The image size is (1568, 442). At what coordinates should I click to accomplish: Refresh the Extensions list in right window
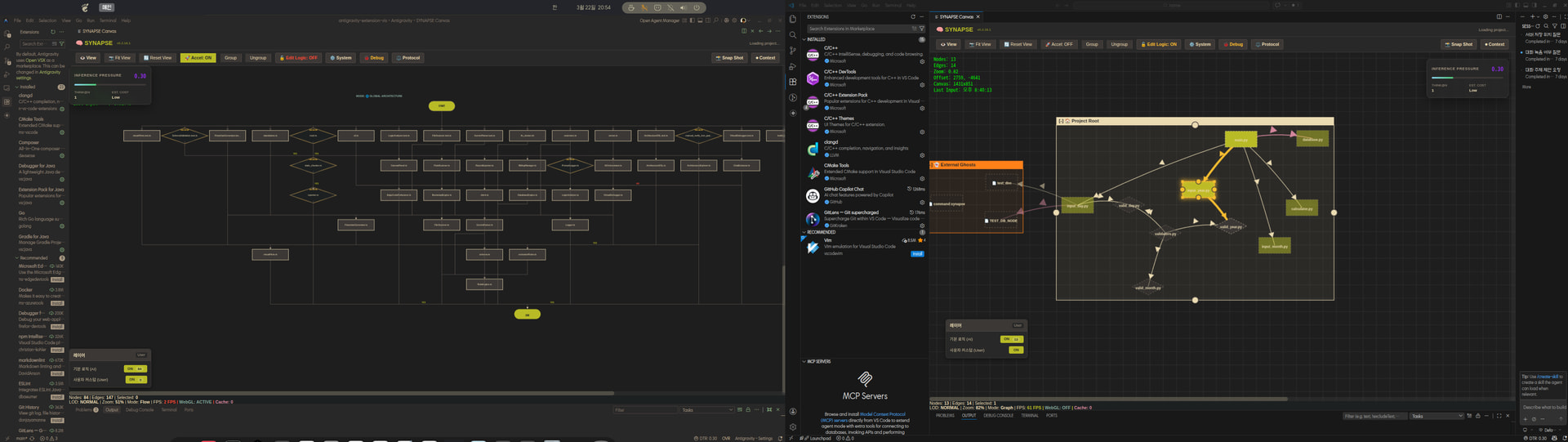point(913,16)
